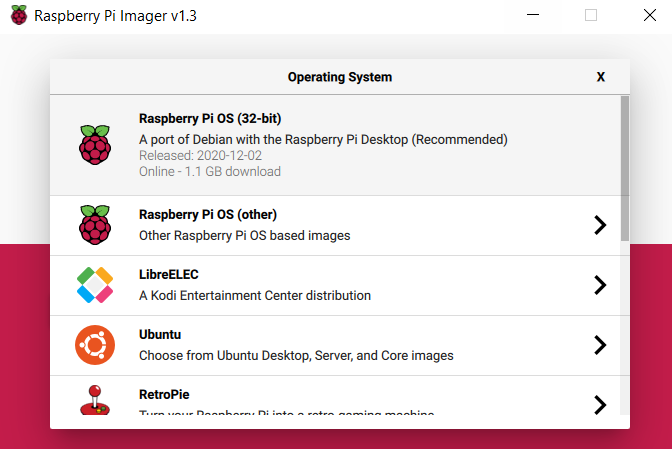672x449 pixels.
Task: Click 'Choose from Ubuntu Desktop, Server' text
Action: 296,356
